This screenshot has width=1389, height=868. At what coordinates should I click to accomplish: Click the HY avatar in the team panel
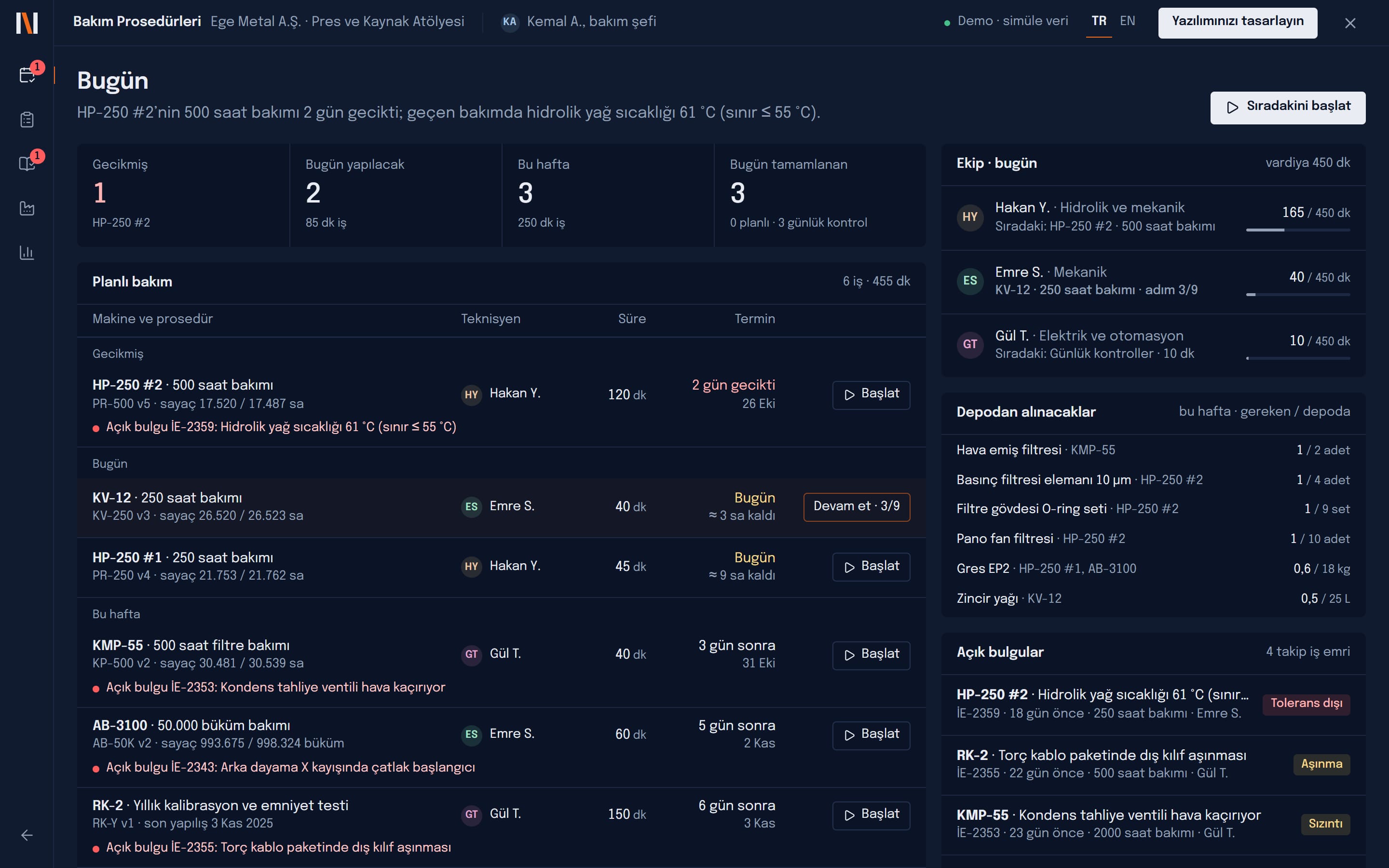(x=970, y=217)
